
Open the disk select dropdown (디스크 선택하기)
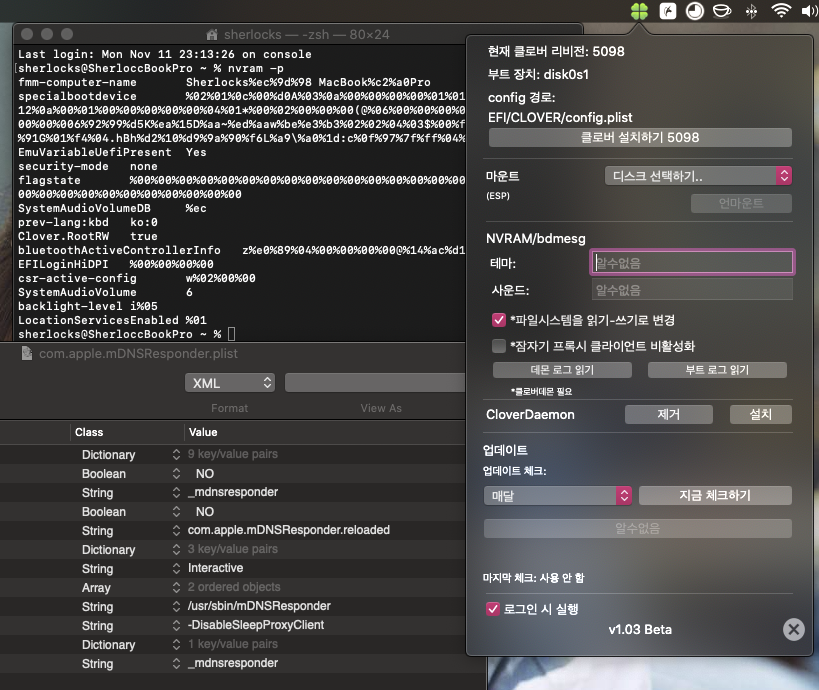tap(698, 176)
